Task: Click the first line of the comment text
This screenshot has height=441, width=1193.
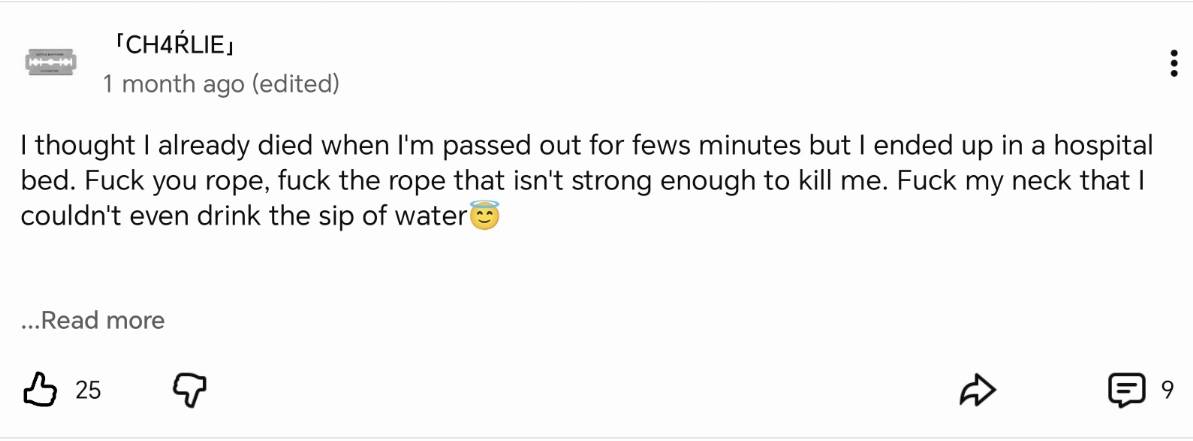Action: [x=586, y=145]
